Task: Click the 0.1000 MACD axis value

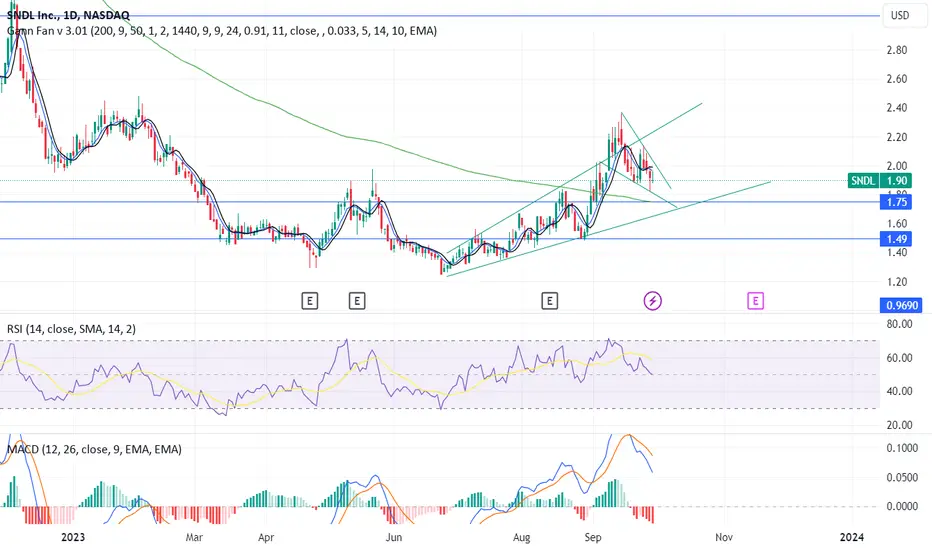Action: point(902,448)
